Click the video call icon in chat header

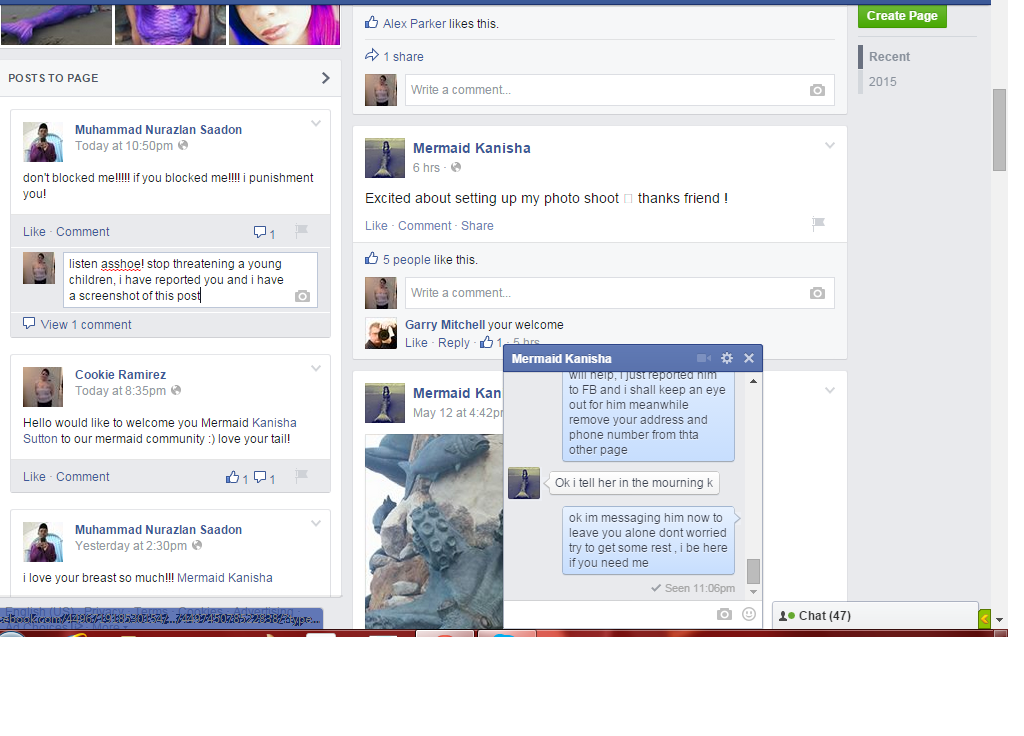[704, 358]
